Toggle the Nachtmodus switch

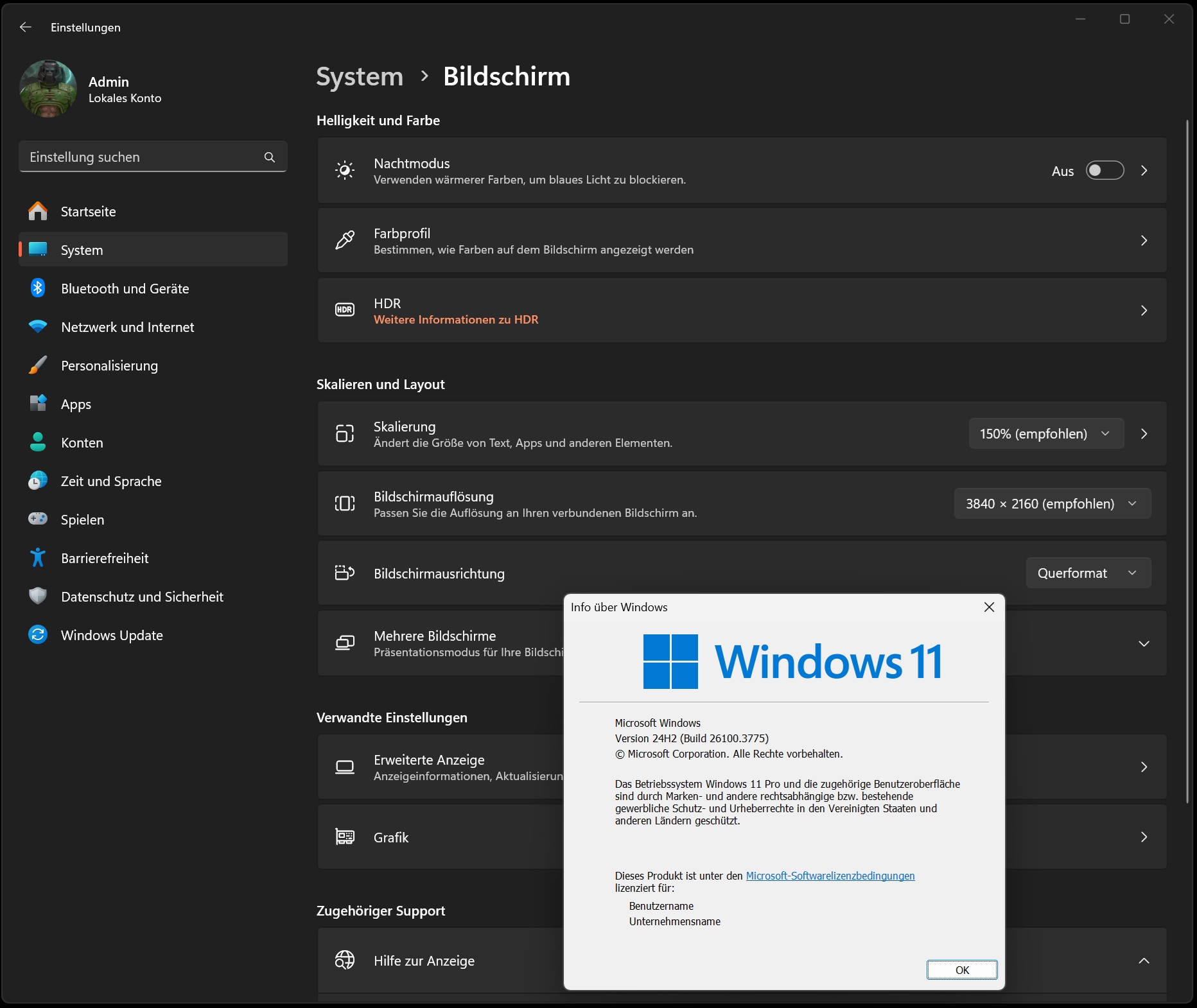tap(1105, 171)
